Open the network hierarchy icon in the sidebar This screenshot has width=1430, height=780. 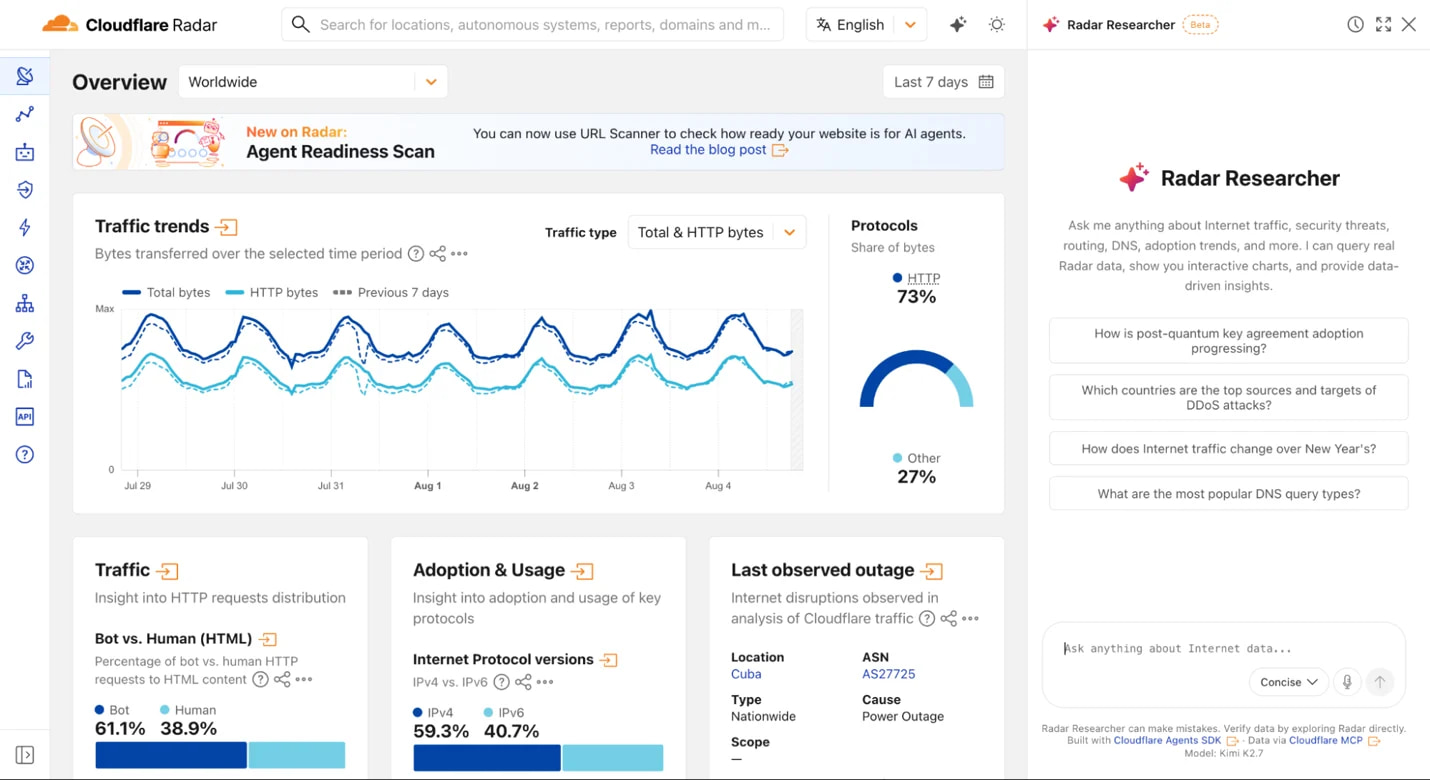(x=25, y=303)
